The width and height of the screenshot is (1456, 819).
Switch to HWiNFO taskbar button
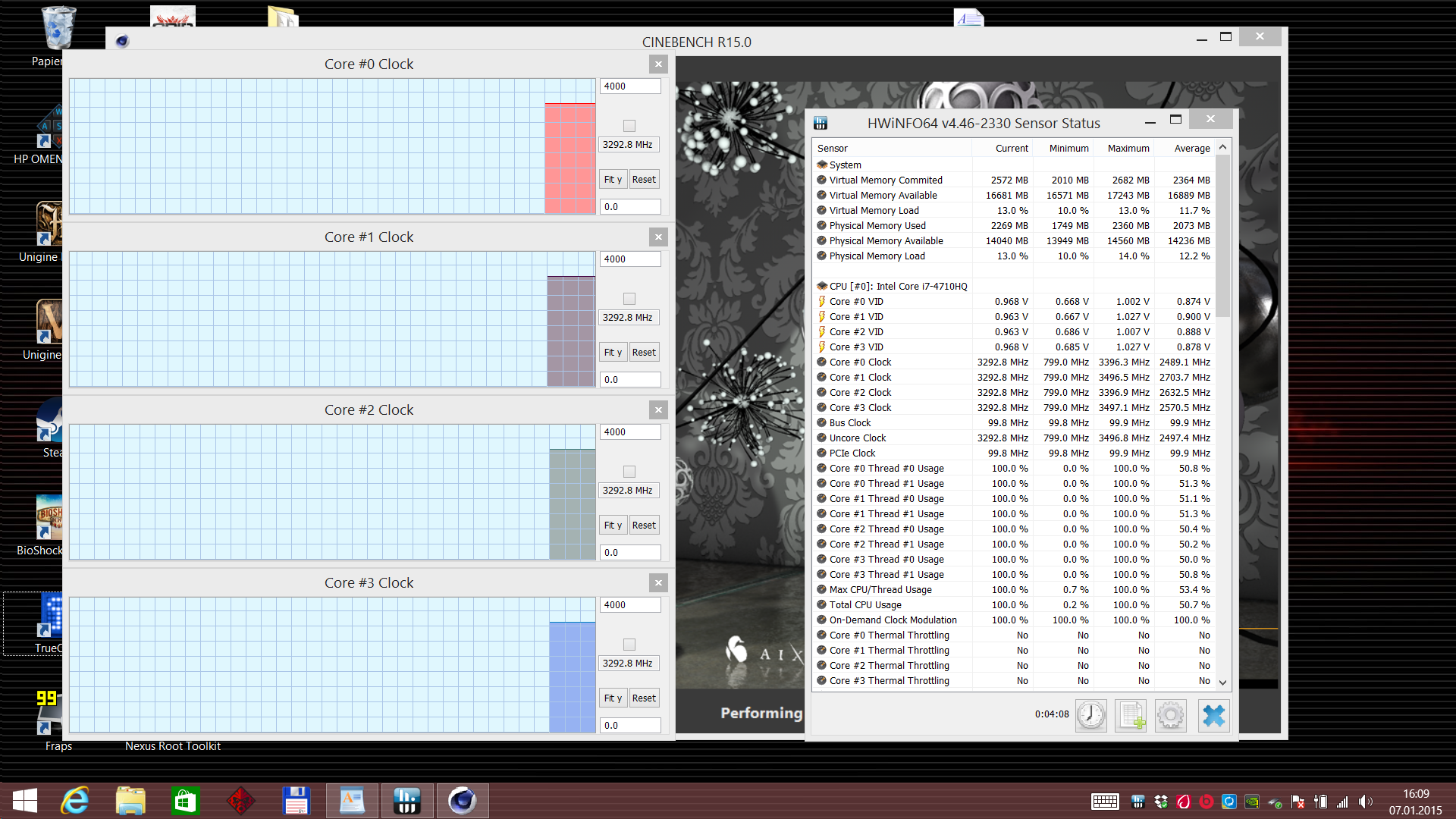point(407,801)
